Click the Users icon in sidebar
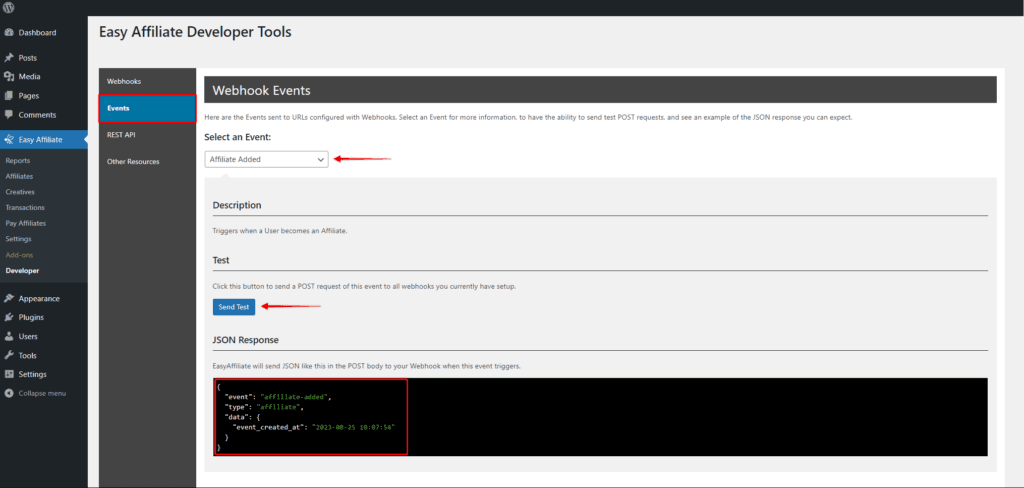Viewport: 1024px width, 488px height. click(x=9, y=336)
